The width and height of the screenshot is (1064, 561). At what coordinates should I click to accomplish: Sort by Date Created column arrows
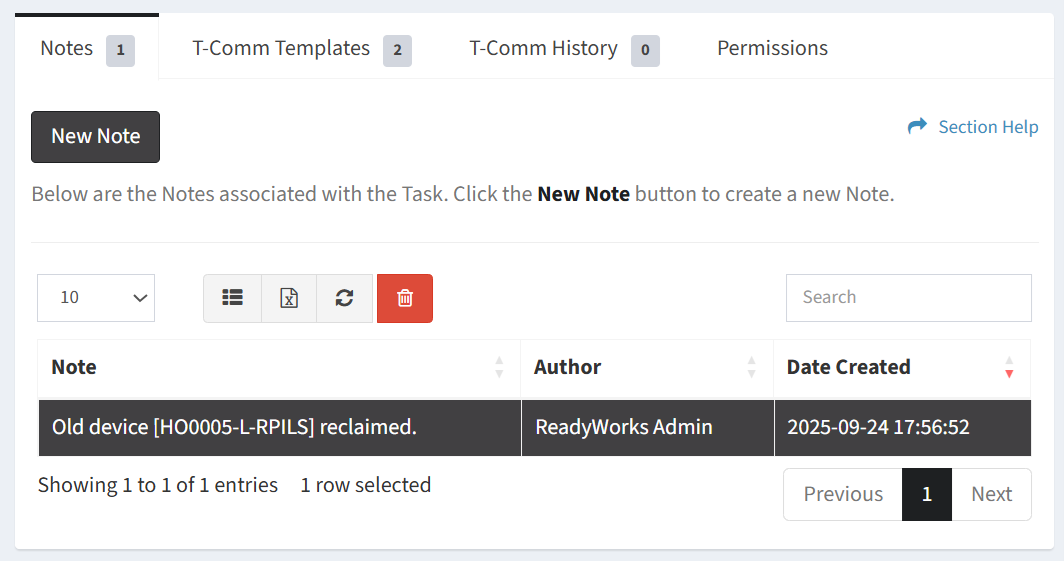point(1009,367)
